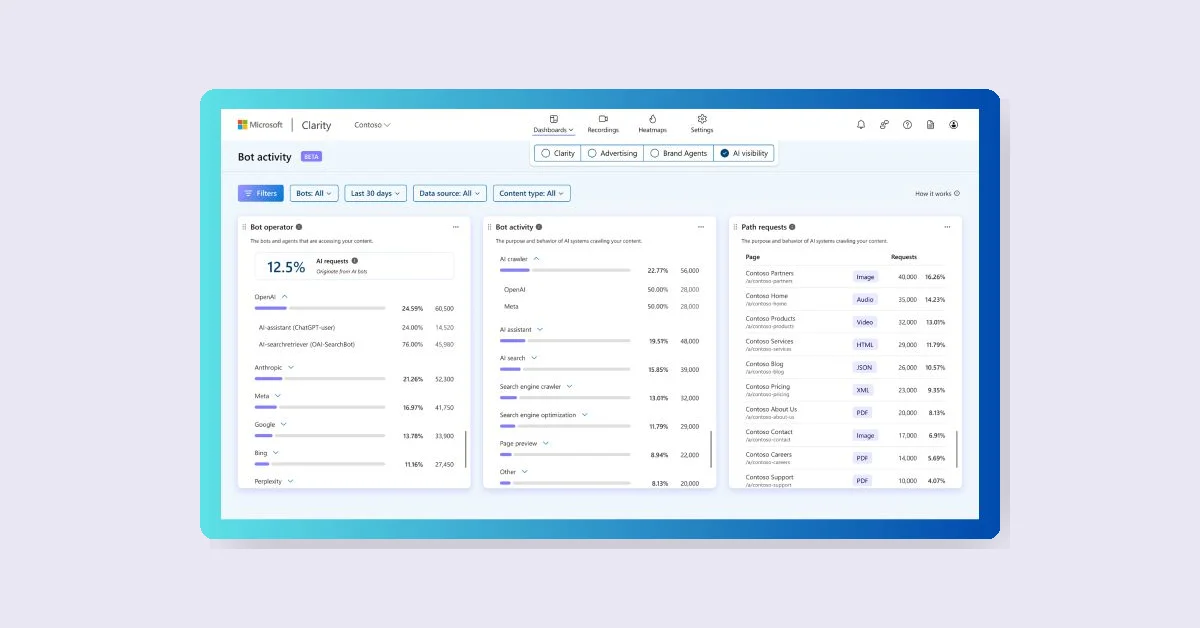Open the Heatmaps section

652,124
